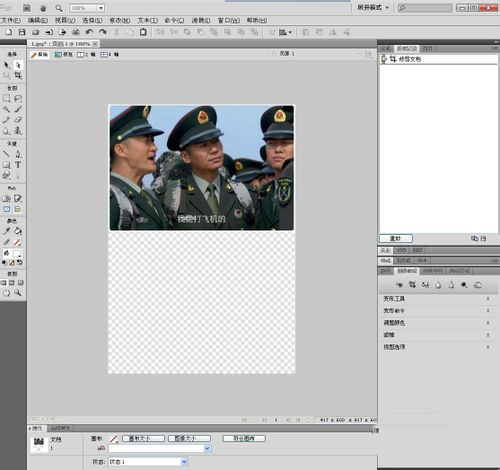Open the 滤镜 (Filters) menu
Image resolution: width=500 pixels, height=470 pixels.
point(201,20)
